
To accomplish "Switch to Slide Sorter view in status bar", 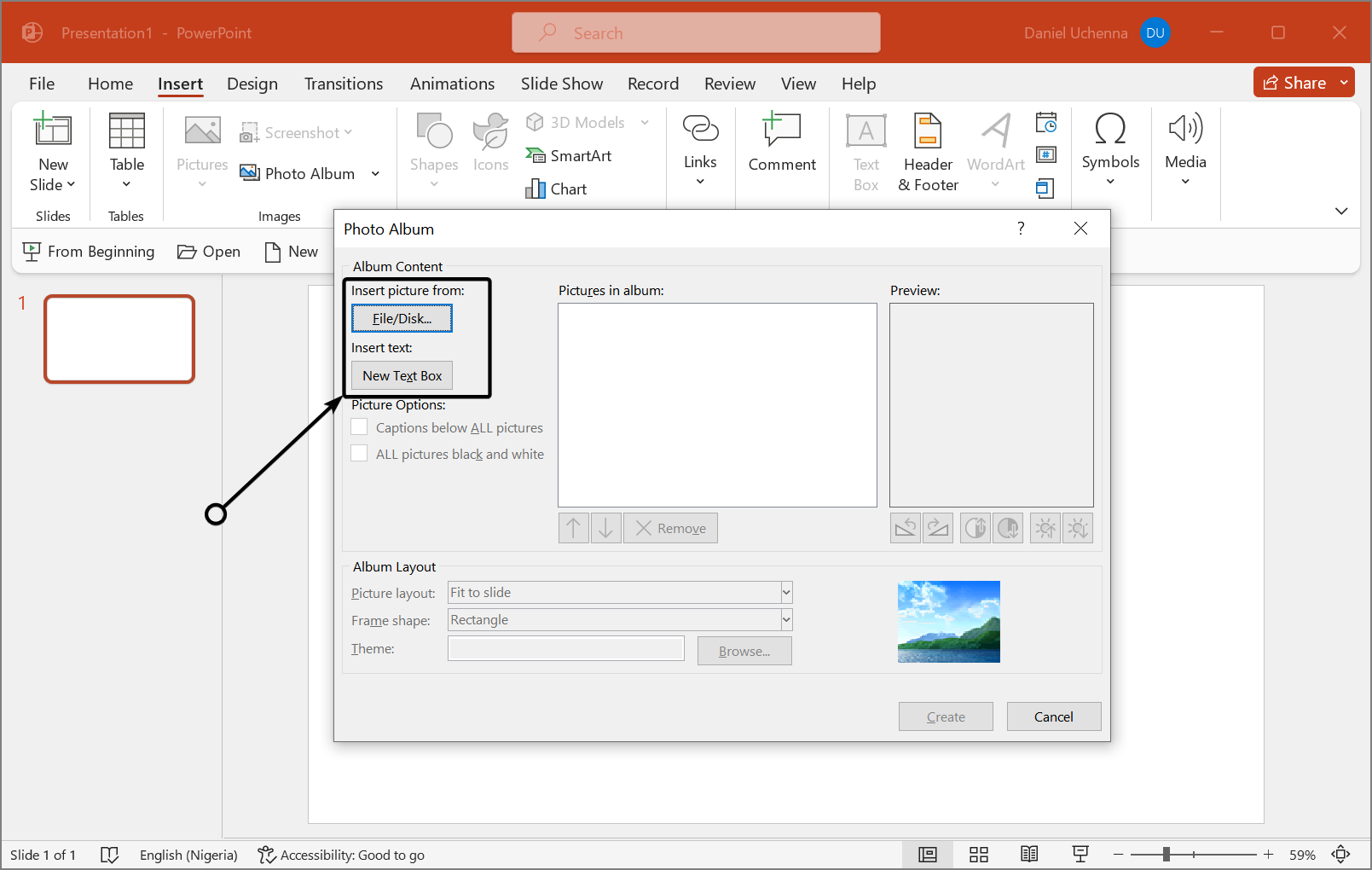I will point(979,855).
